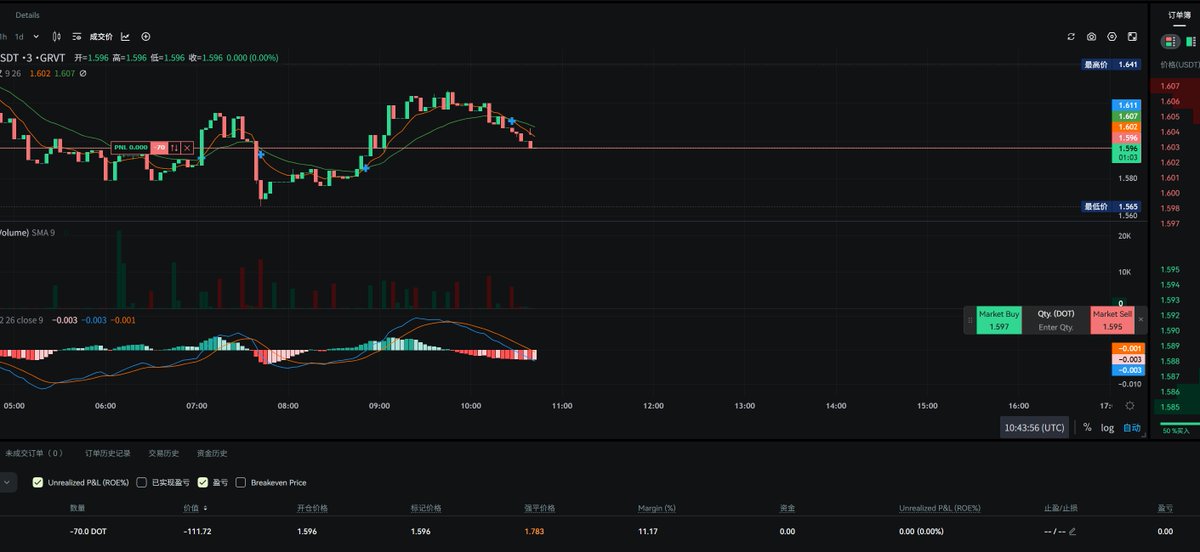Viewport: 1200px width, 552px height.
Task: Click the 1.783 liquidation price value
Action: click(x=535, y=531)
